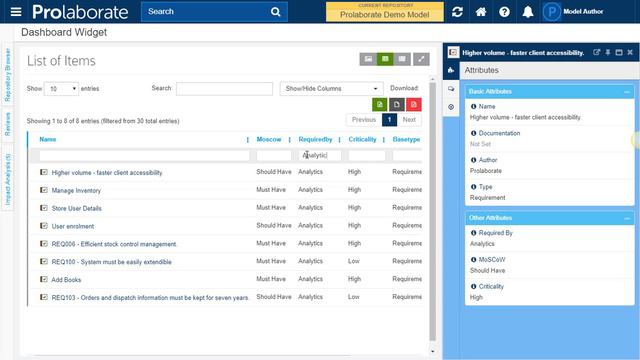Download list as red PDF file
Image resolution: width=640 pixels, height=360 pixels.
coord(413,104)
